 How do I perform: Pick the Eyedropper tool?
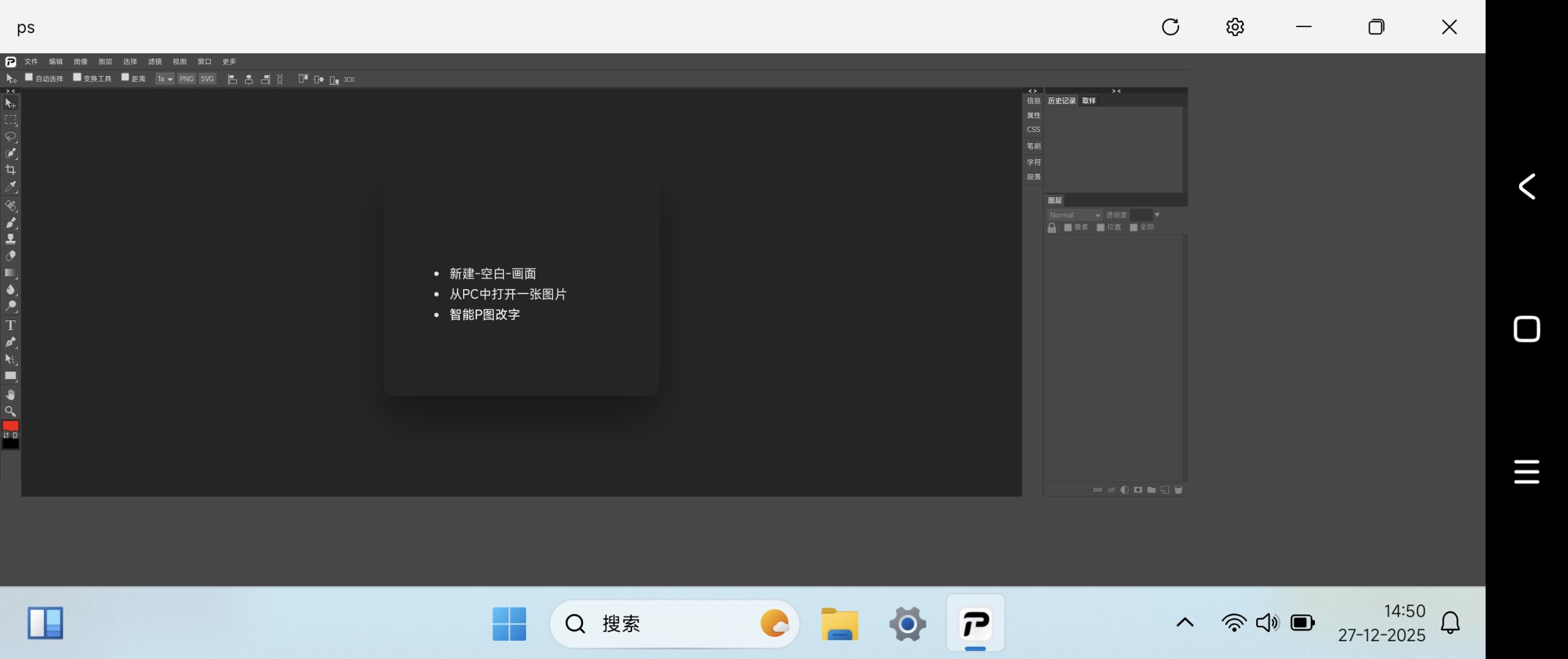[10, 187]
